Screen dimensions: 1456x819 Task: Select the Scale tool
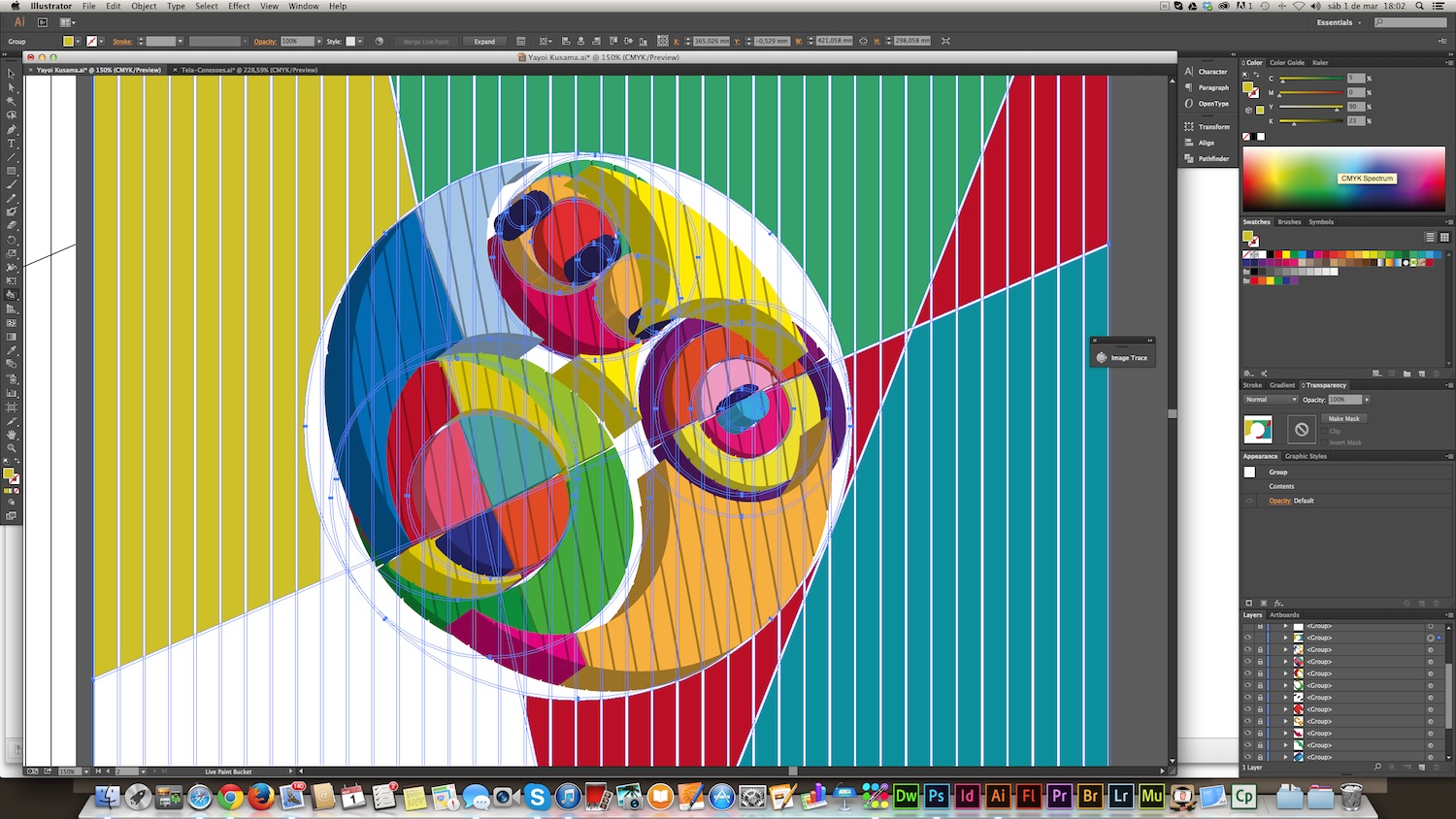[x=12, y=253]
